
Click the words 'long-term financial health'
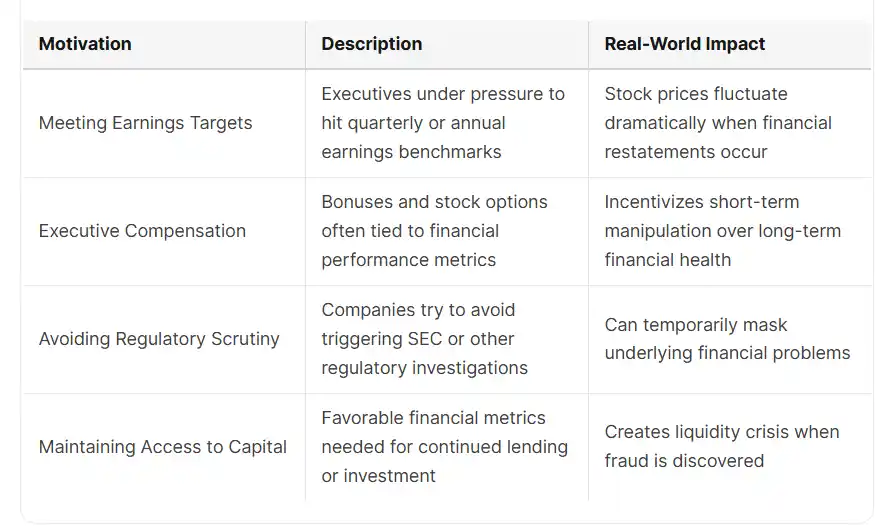[x=723, y=246]
